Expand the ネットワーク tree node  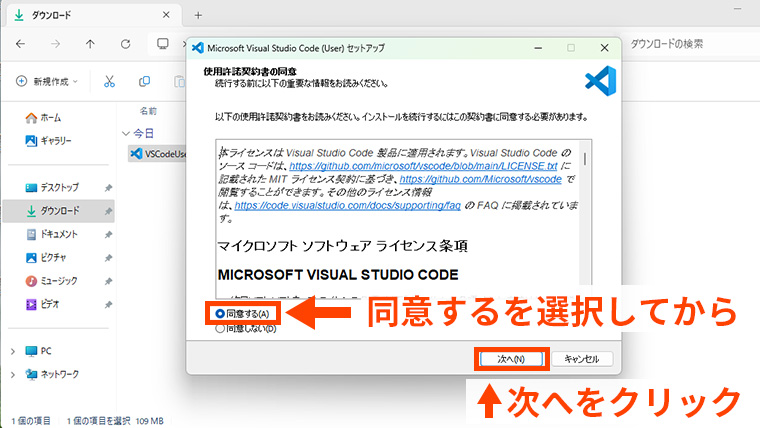[13, 374]
